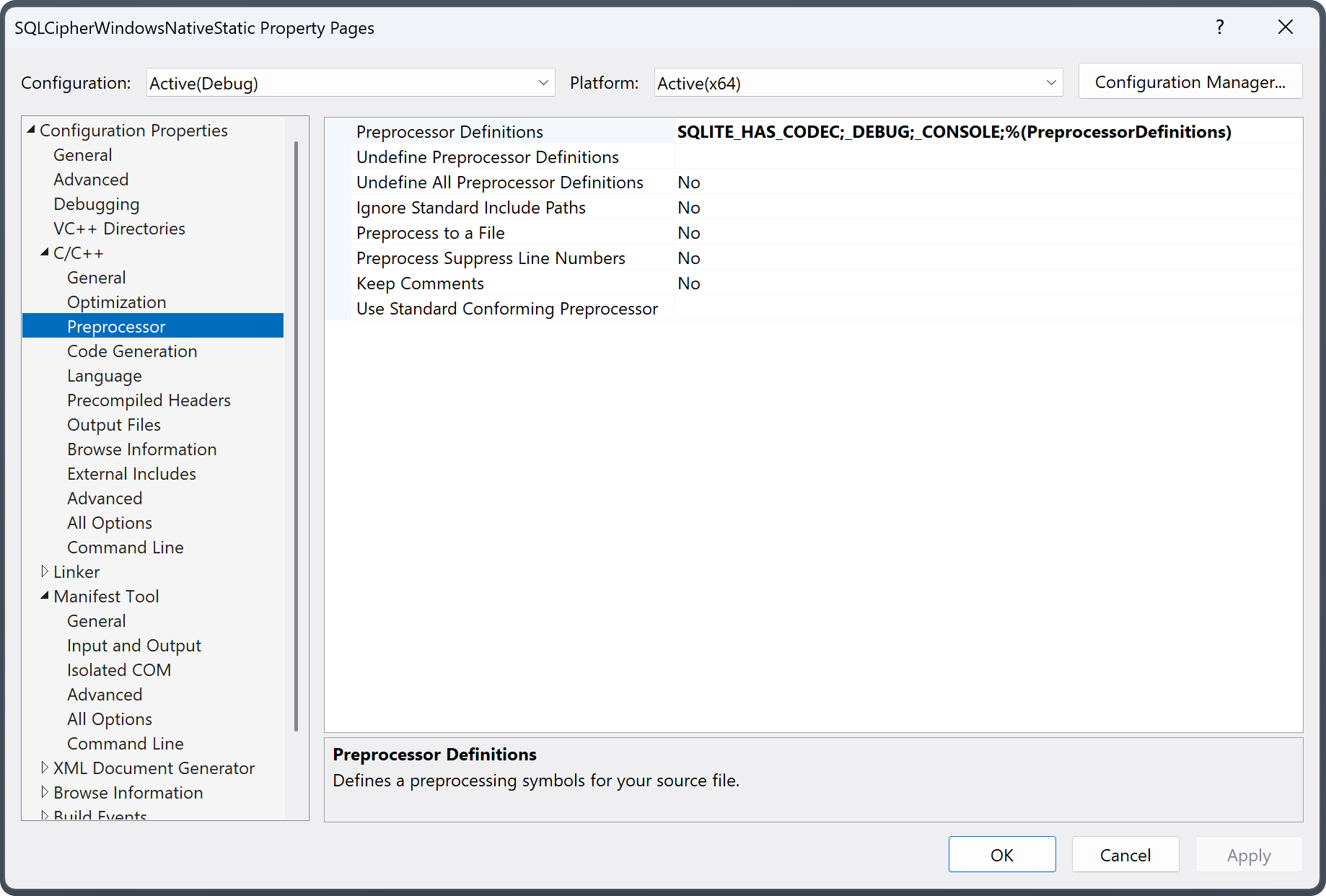Select Advanced under Configuration Properties
1326x896 pixels.
pyautogui.click(x=91, y=179)
